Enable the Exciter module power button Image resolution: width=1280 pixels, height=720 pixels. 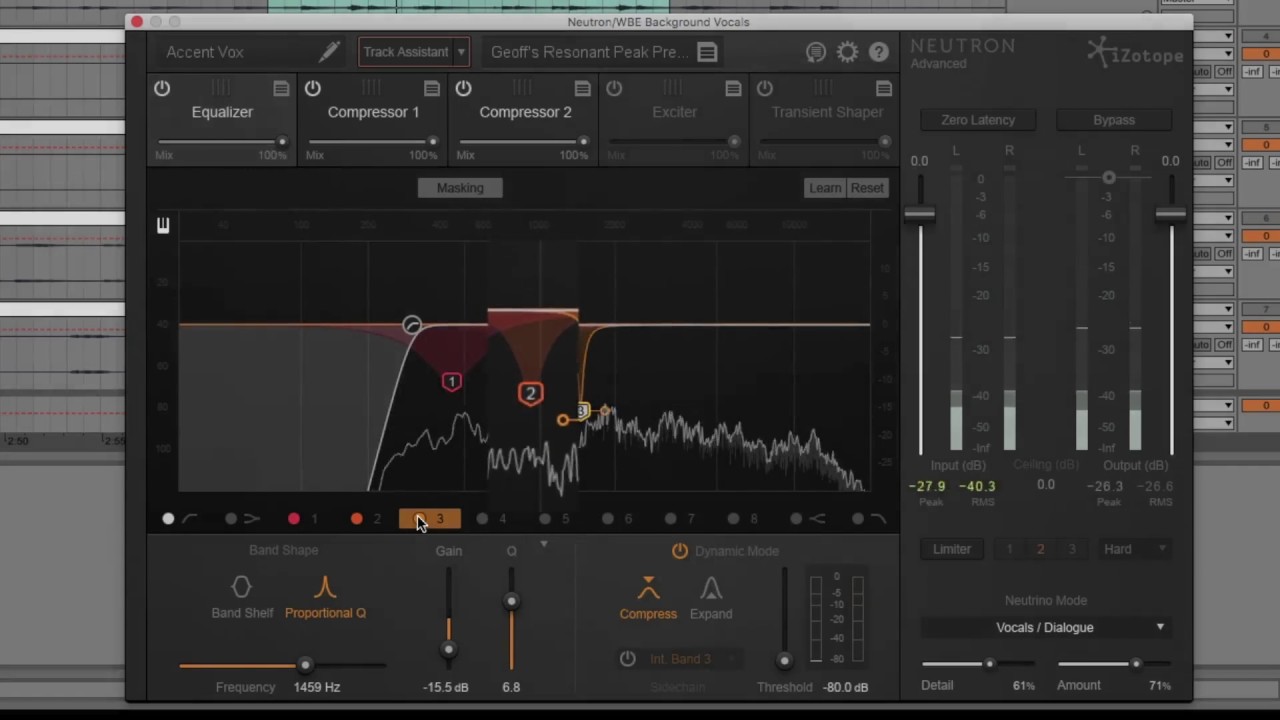pyautogui.click(x=614, y=89)
